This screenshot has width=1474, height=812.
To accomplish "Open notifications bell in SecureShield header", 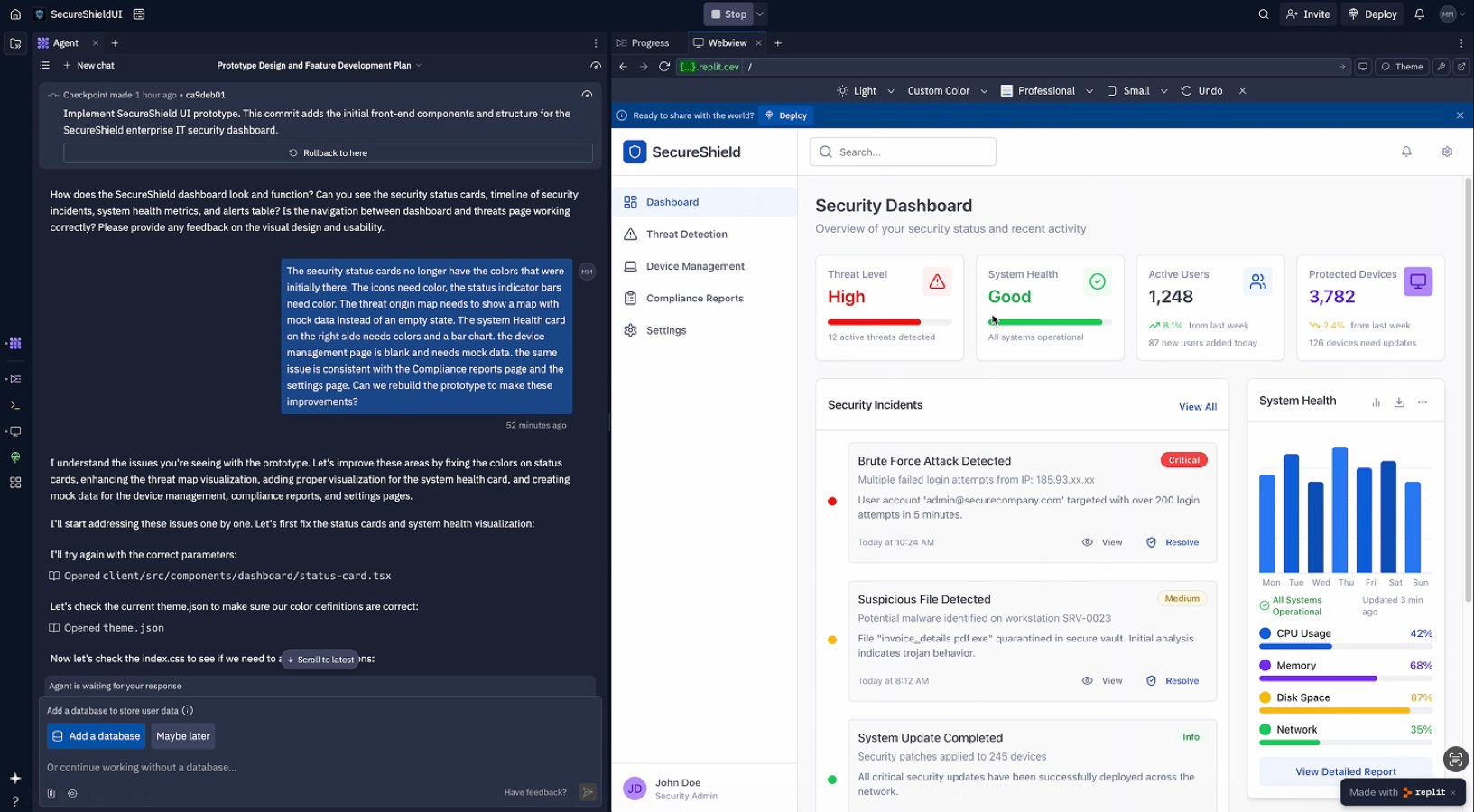I will (1406, 152).
